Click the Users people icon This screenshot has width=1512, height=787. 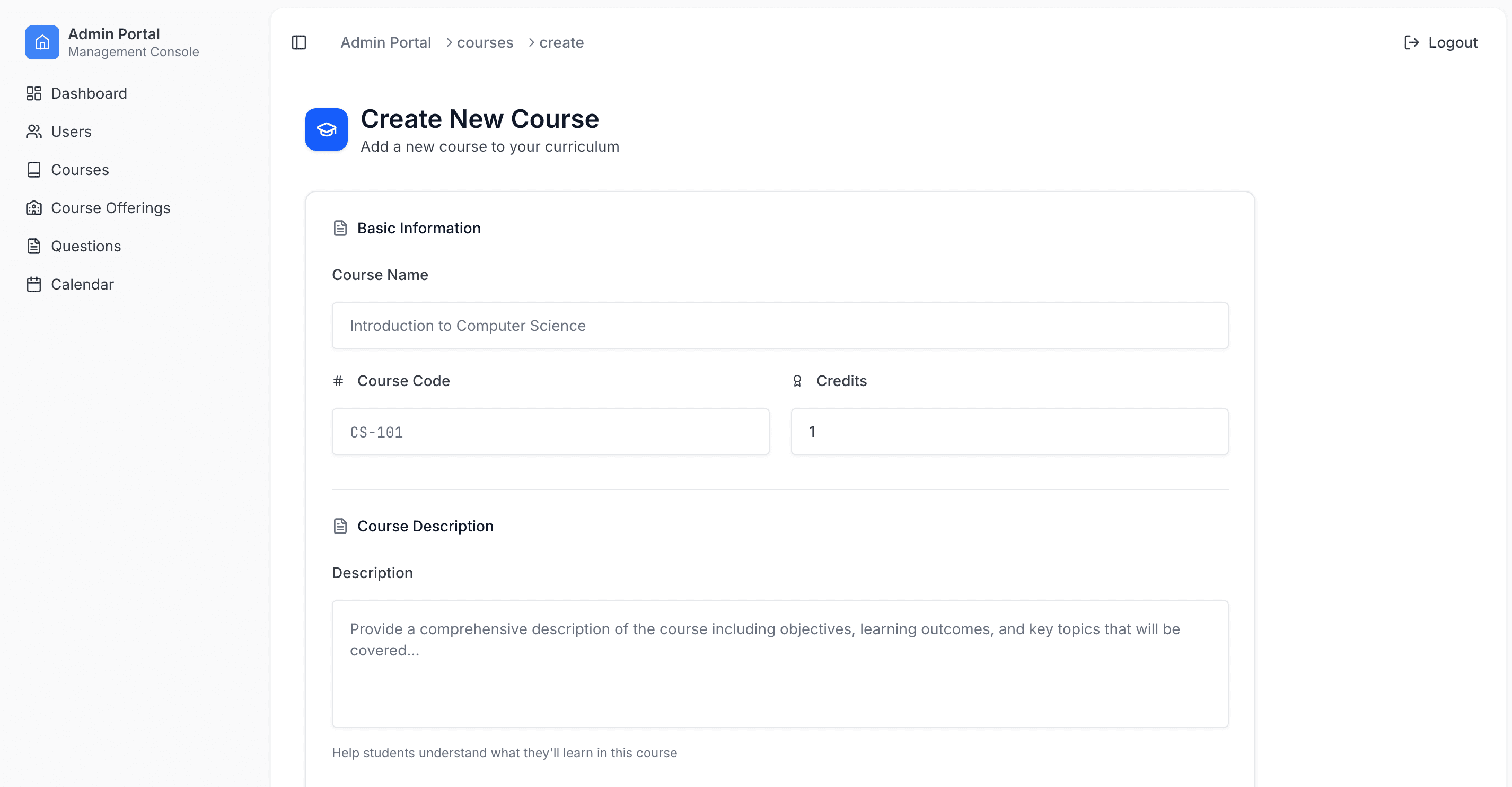tap(34, 132)
